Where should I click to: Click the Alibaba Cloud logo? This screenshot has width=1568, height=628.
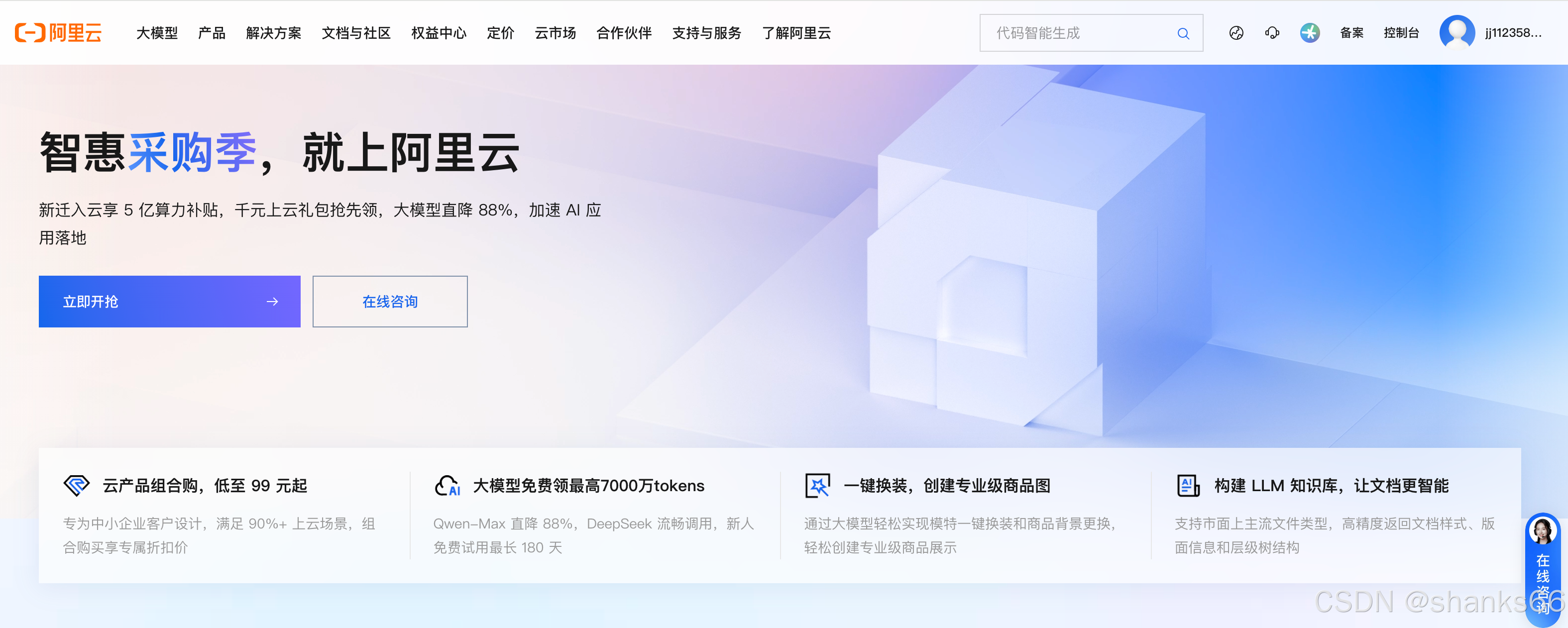tap(58, 33)
